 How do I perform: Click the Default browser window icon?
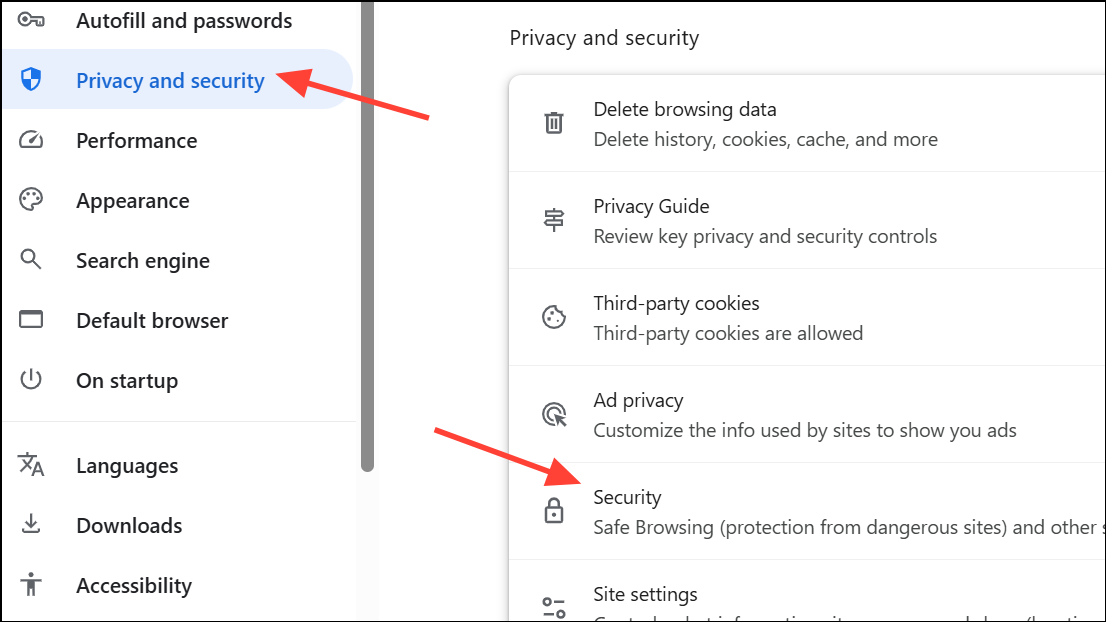pyautogui.click(x=31, y=320)
